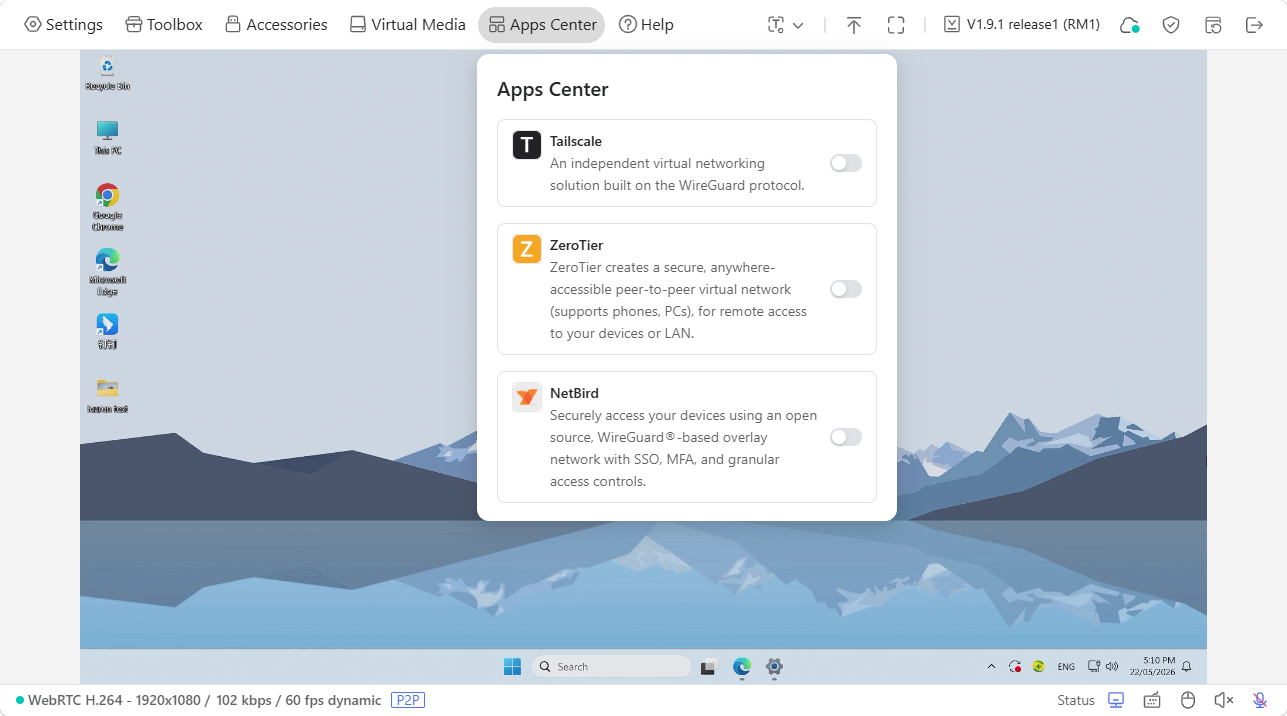Screen dimensions: 1287x716
Task: Turn on the ZeroTier switch
Action: coord(845,289)
